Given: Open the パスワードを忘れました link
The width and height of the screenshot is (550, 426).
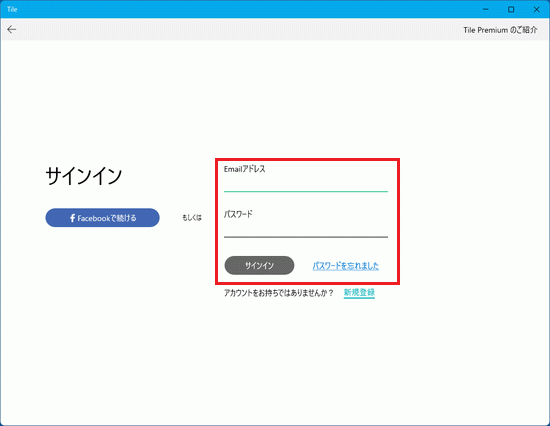Looking at the screenshot, I should [x=346, y=266].
